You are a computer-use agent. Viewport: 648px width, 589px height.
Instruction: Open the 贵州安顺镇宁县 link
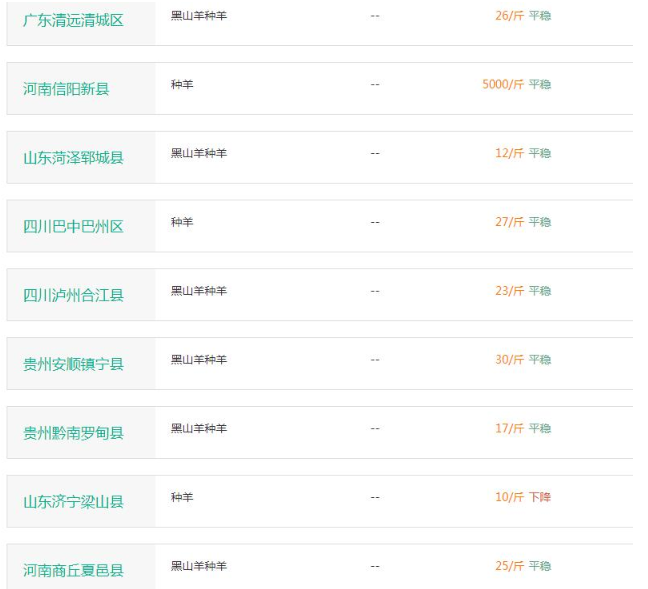click(x=73, y=365)
